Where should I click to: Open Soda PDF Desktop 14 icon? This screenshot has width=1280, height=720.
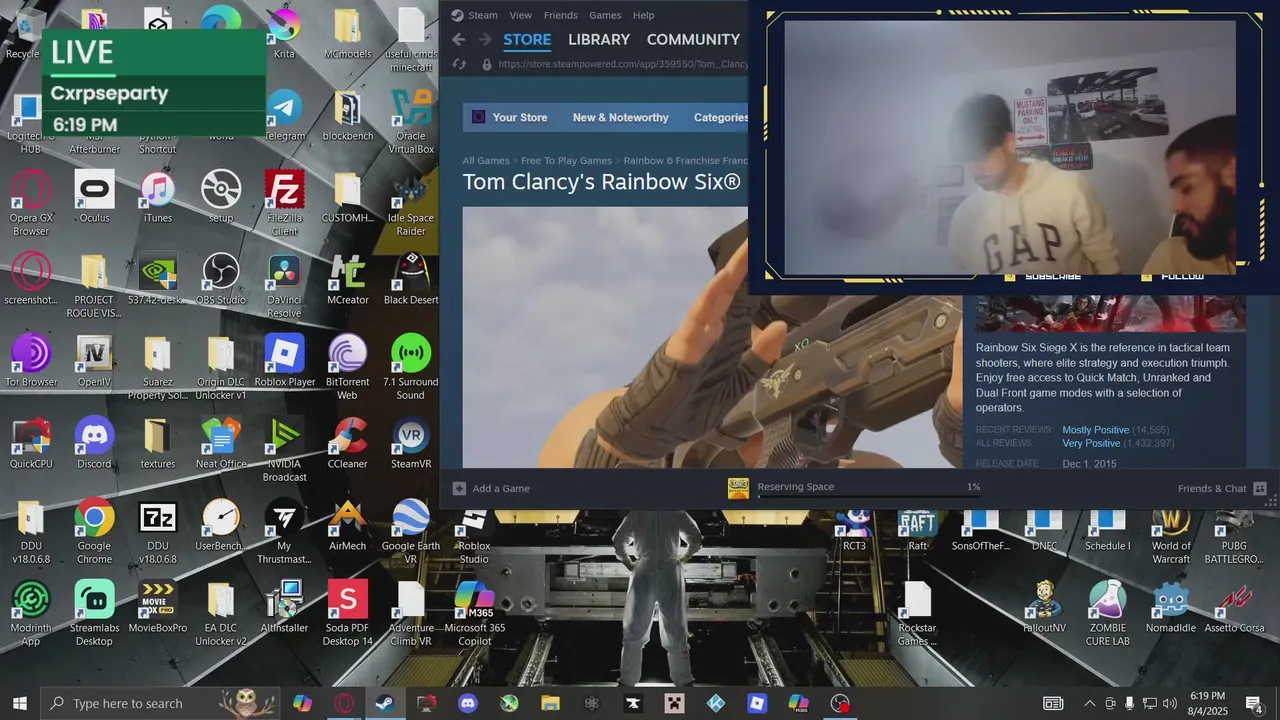point(348,614)
